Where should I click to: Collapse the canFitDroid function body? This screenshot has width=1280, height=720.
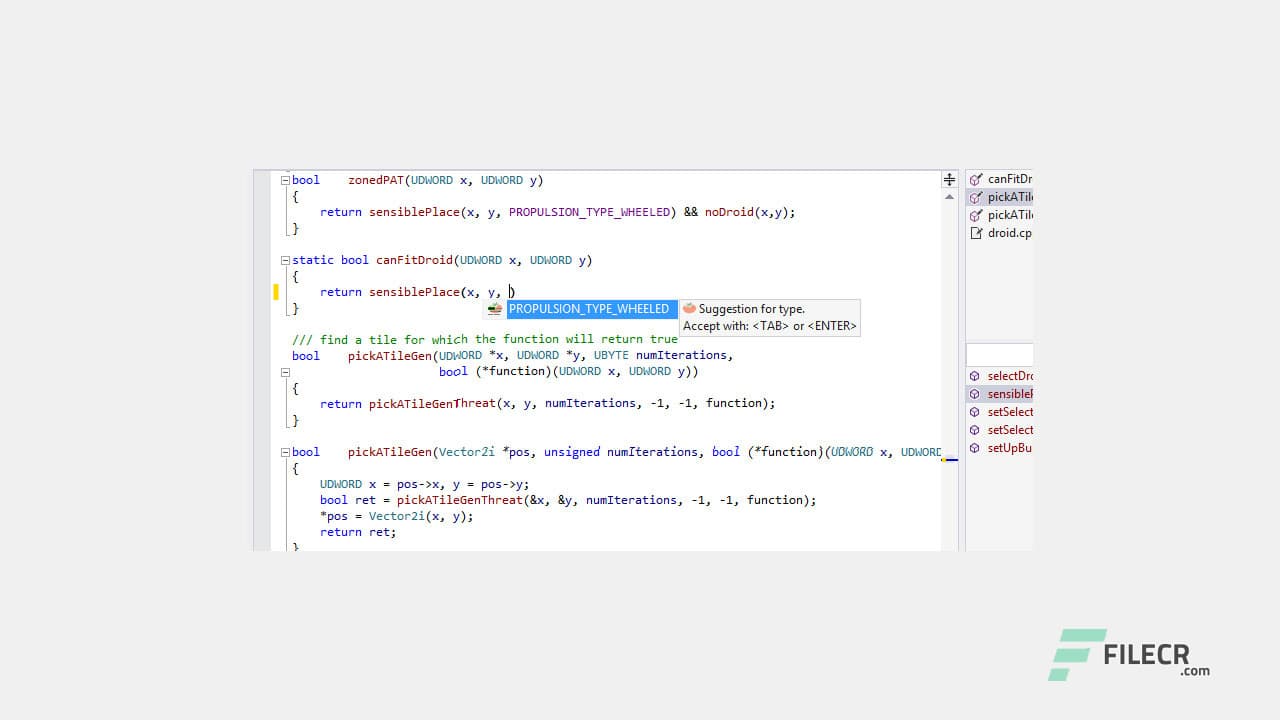(285, 260)
